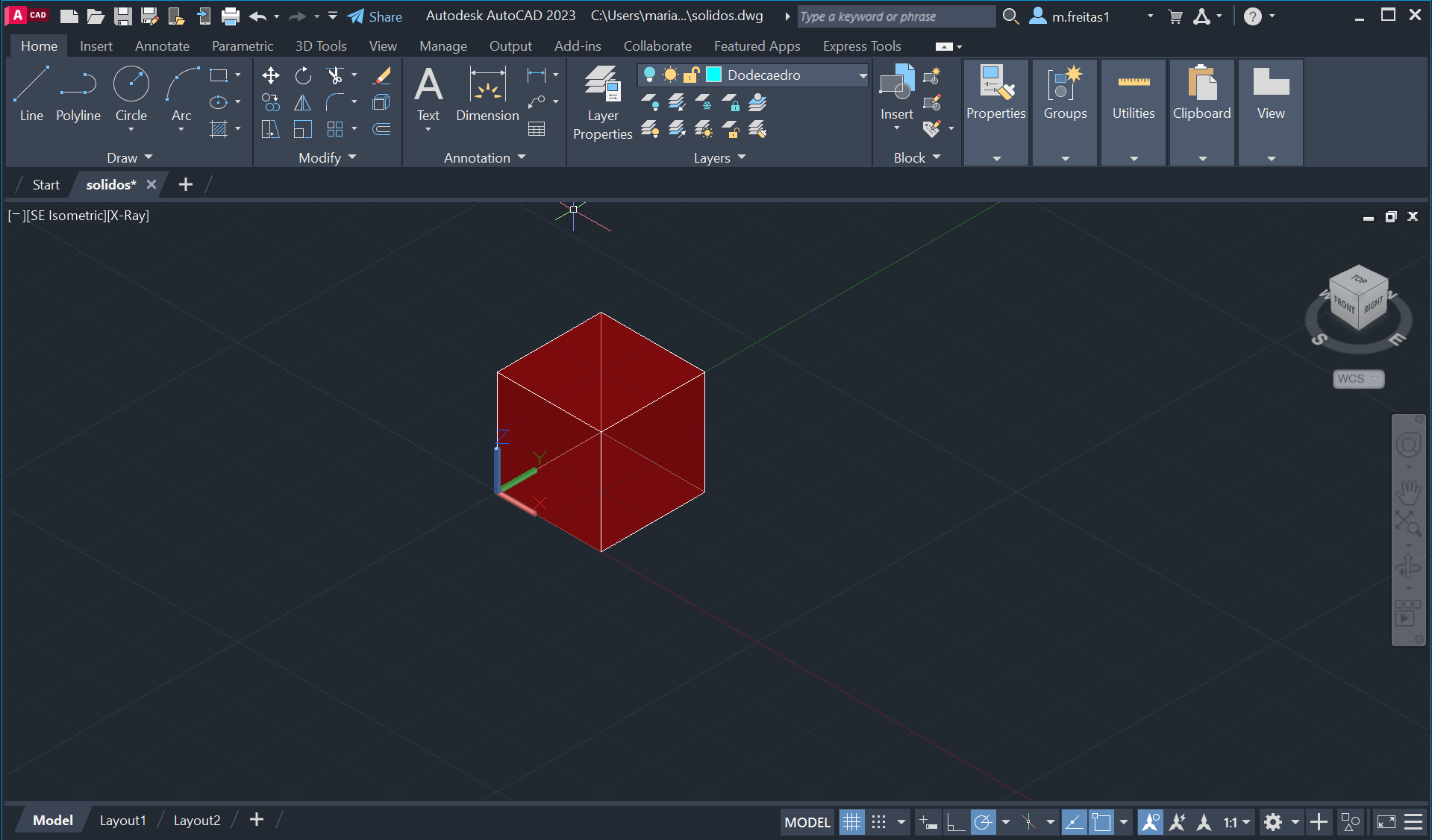Toggle ortho mode in status bar
Image resolution: width=1432 pixels, height=840 pixels.
[x=955, y=822]
